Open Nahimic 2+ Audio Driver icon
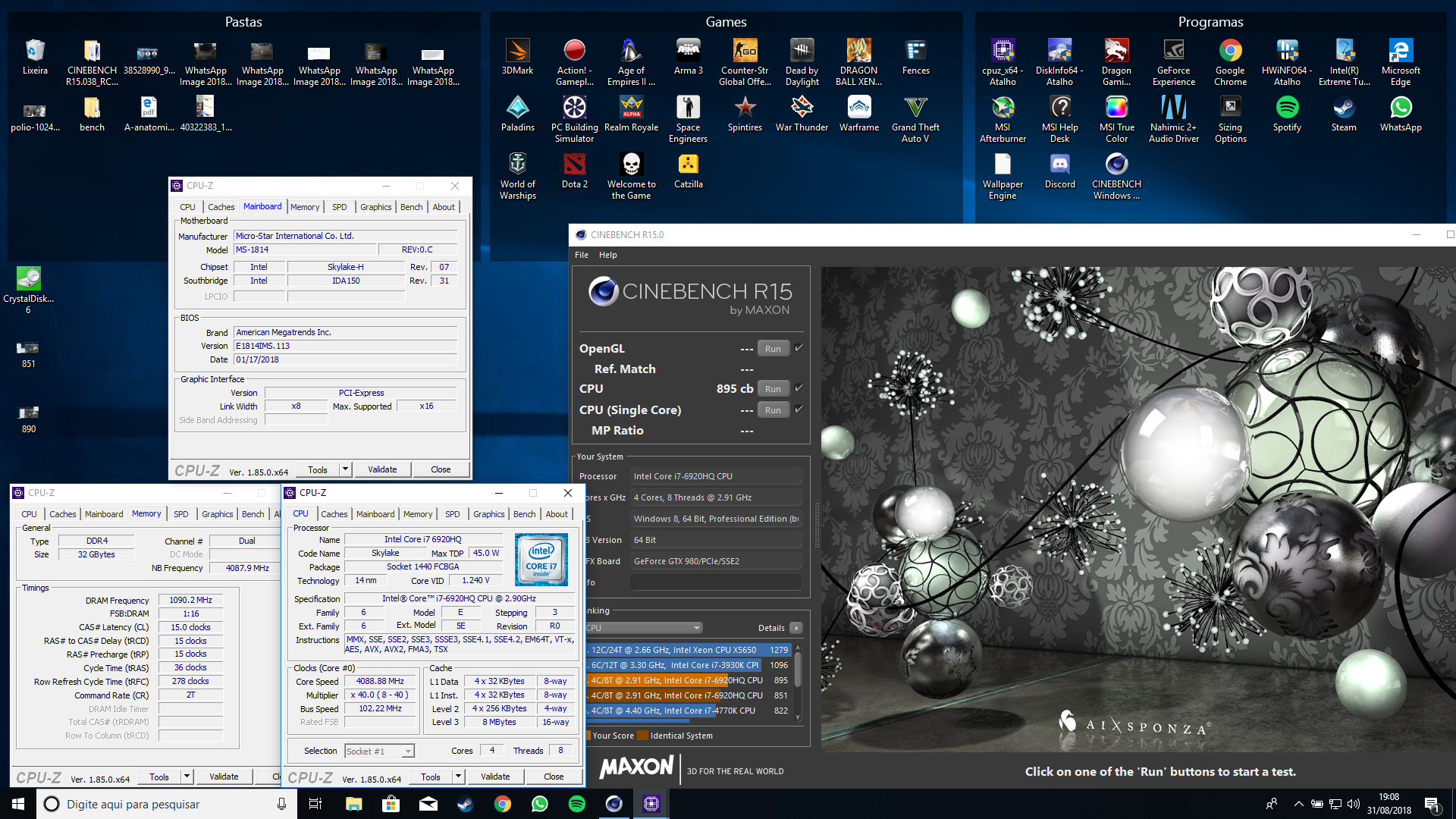This screenshot has height=819, width=1456. (x=1173, y=119)
